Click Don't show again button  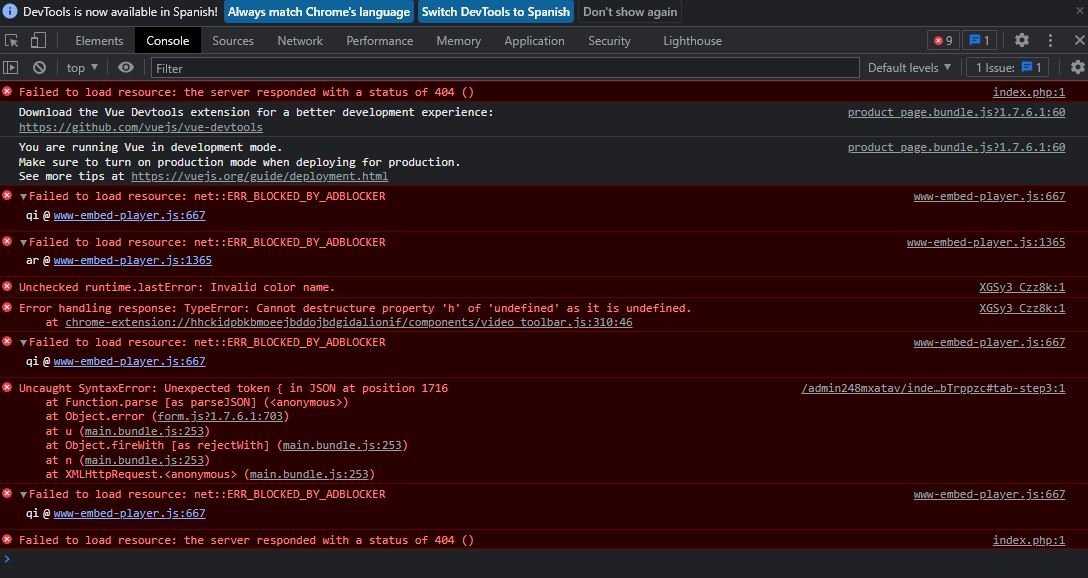tap(630, 12)
